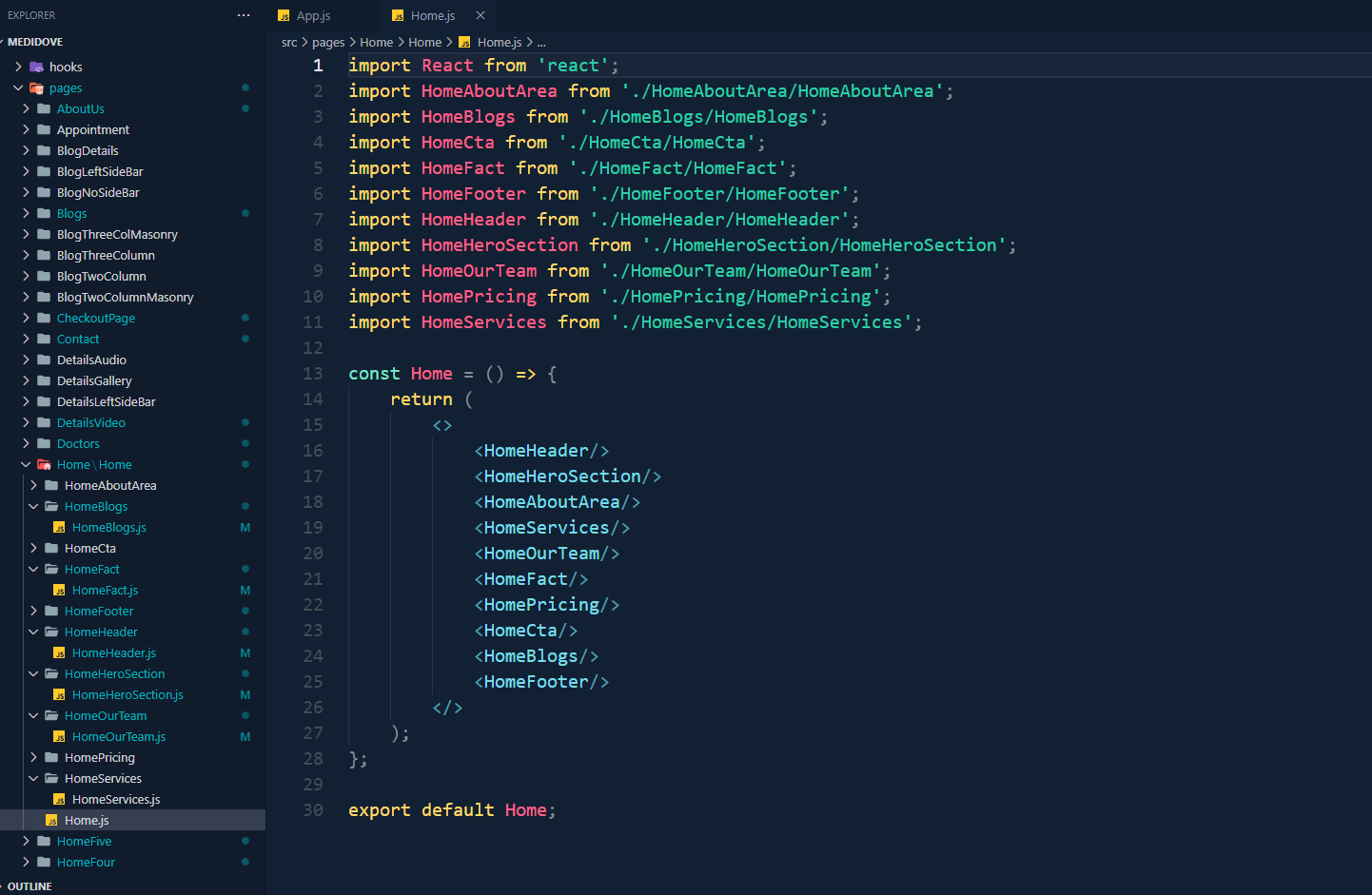Click the HomeFact.js file icon
1372x895 pixels.
59,591
